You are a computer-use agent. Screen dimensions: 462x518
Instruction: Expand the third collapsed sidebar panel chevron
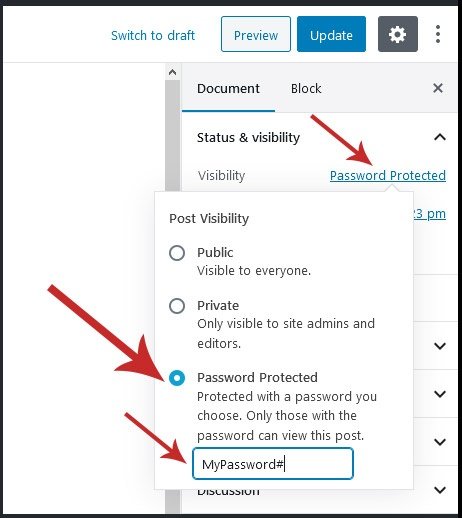coord(440,442)
